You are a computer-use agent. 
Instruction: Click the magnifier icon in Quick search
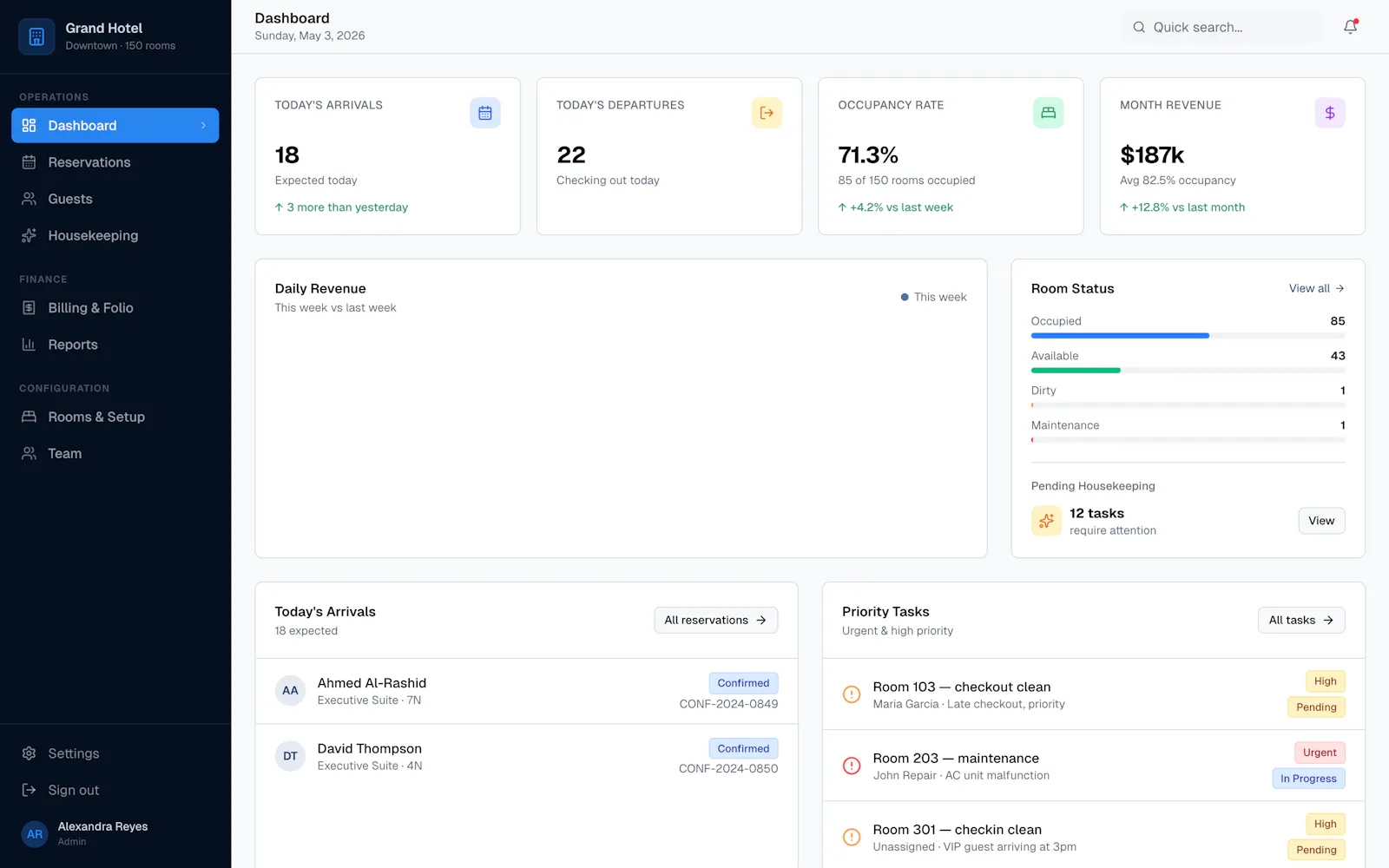(x=1139, y=27)
